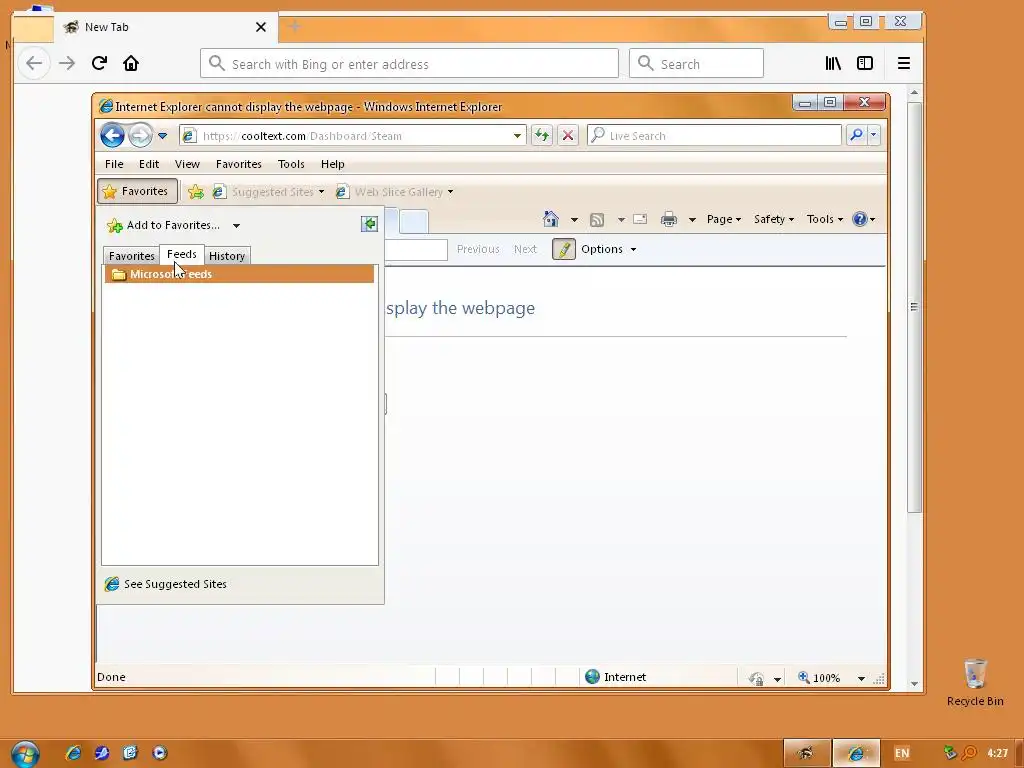Open the find bar Options dropdown
This screenshot has width=1024, height=768.
pyautogui.click(x=608, y=249)
